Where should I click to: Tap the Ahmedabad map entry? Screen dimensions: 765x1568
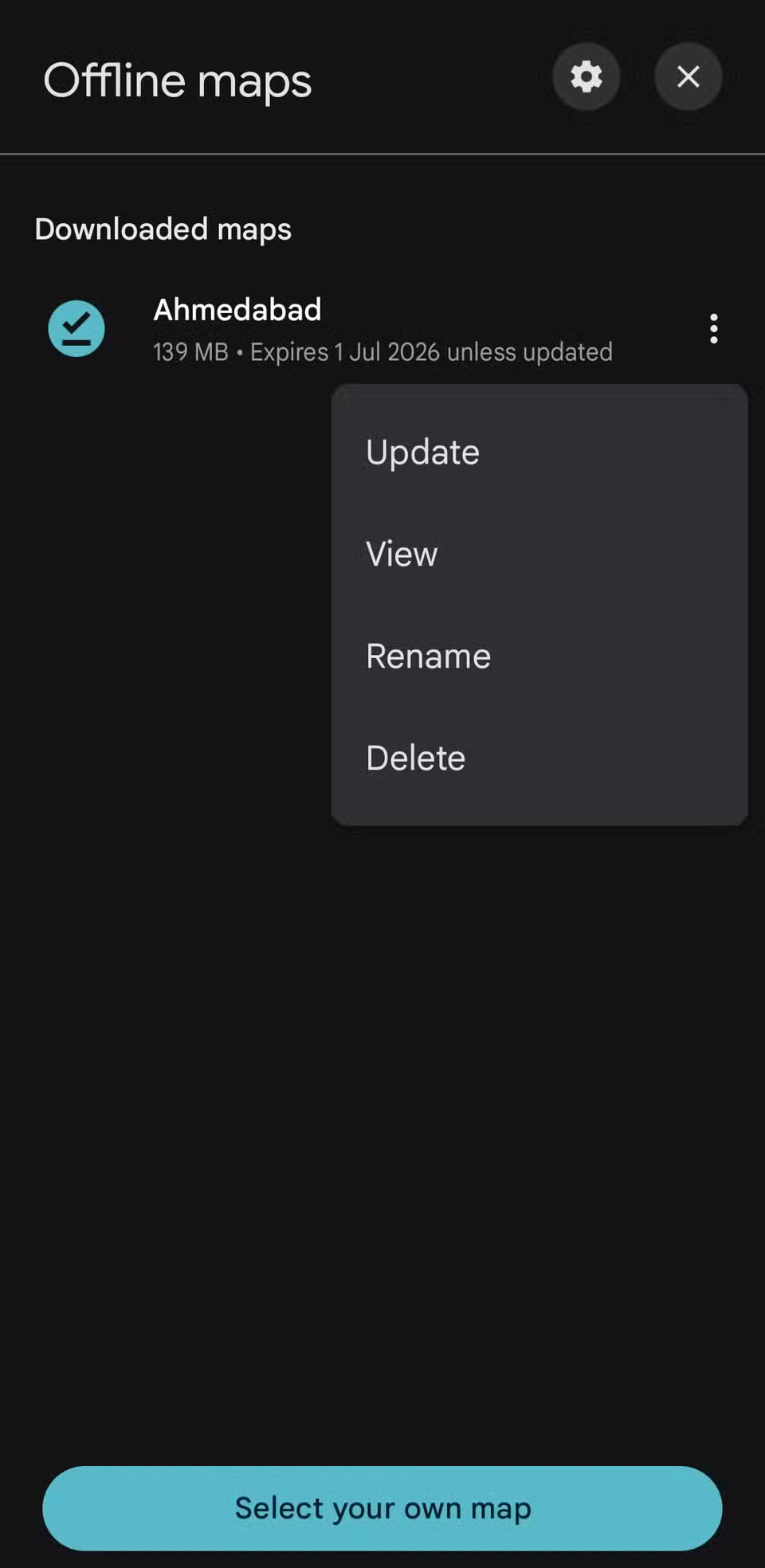coord(239,328)
